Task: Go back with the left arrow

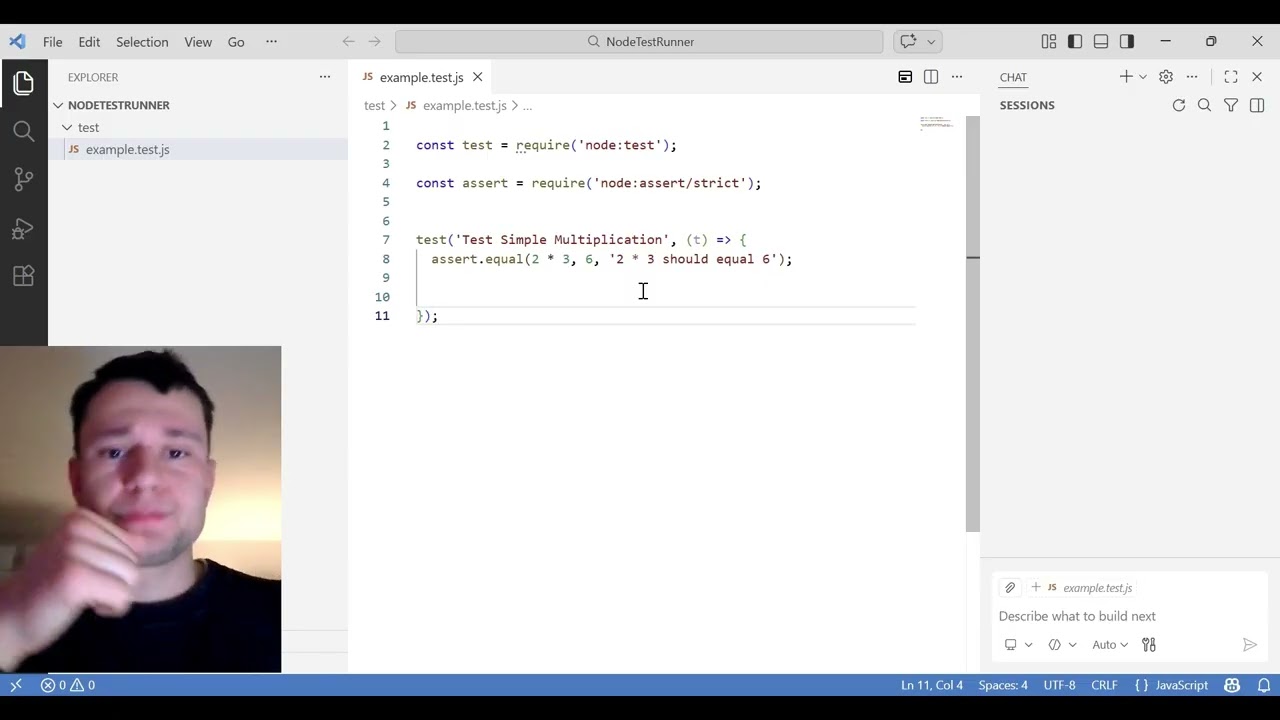Action: point(348,41)
